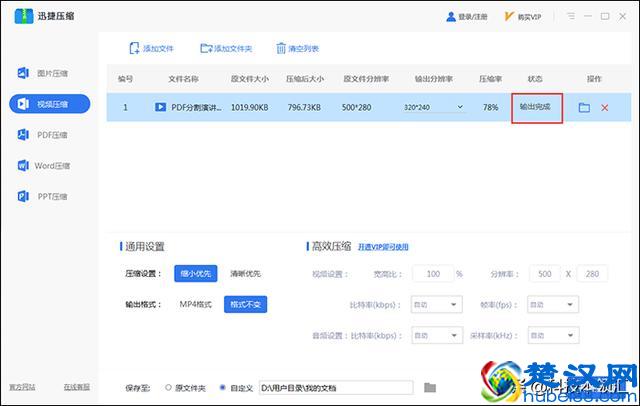Image resolution: width=640 pixels, height=406 pixels.
Task: Click the 输出完成 status cell
Action: coord(535,107)
